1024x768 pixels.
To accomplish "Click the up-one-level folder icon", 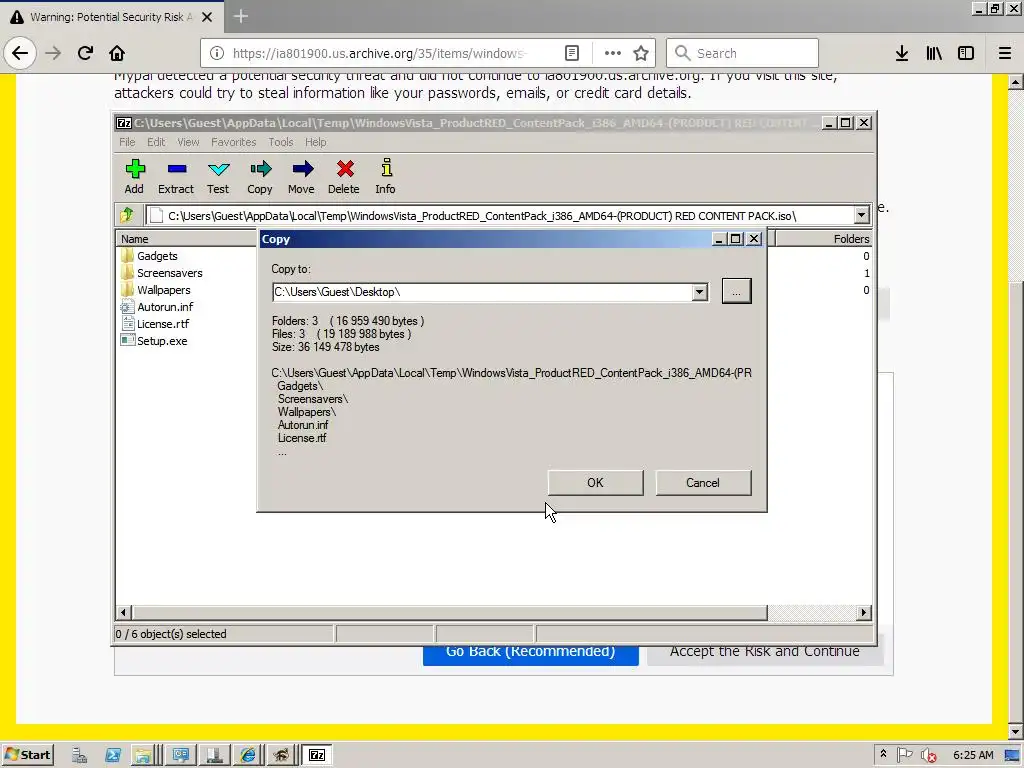I will (127, 215).
